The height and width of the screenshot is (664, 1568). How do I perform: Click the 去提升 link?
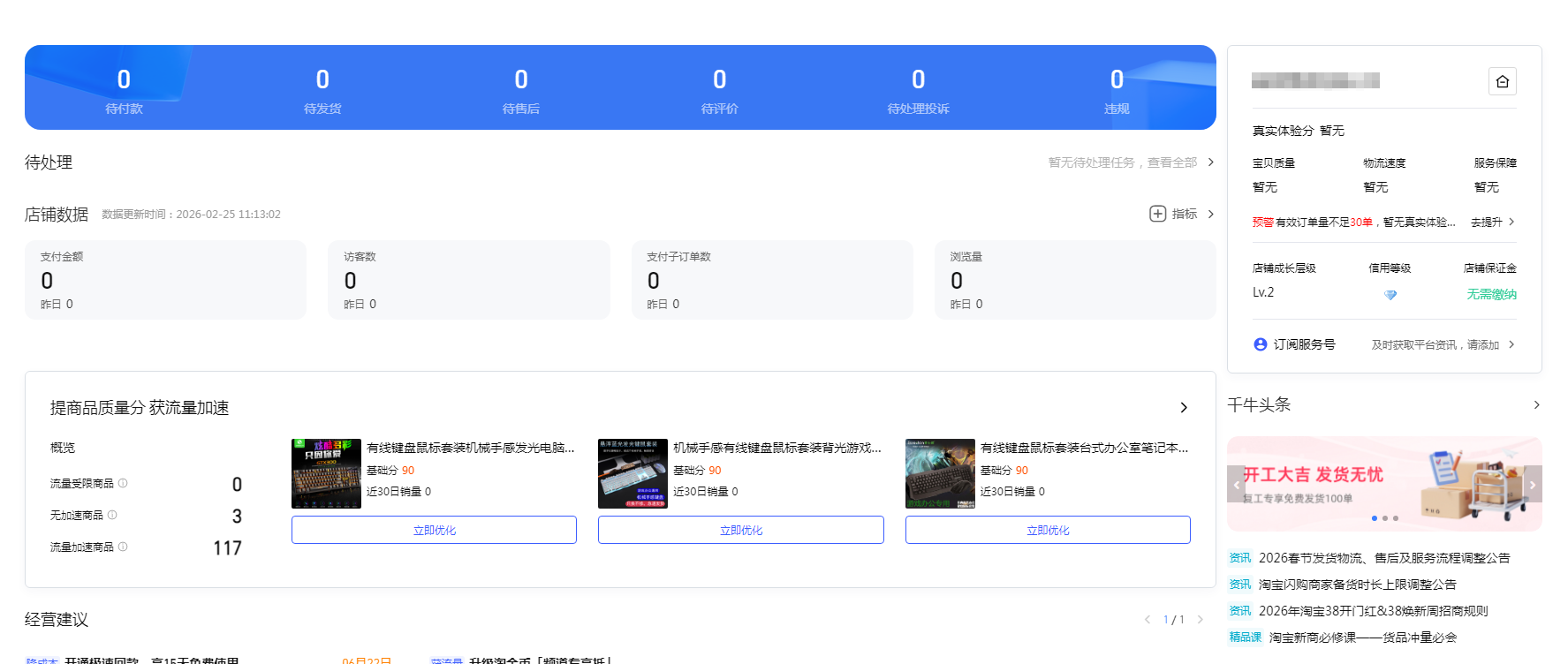tap(1486, 222)
